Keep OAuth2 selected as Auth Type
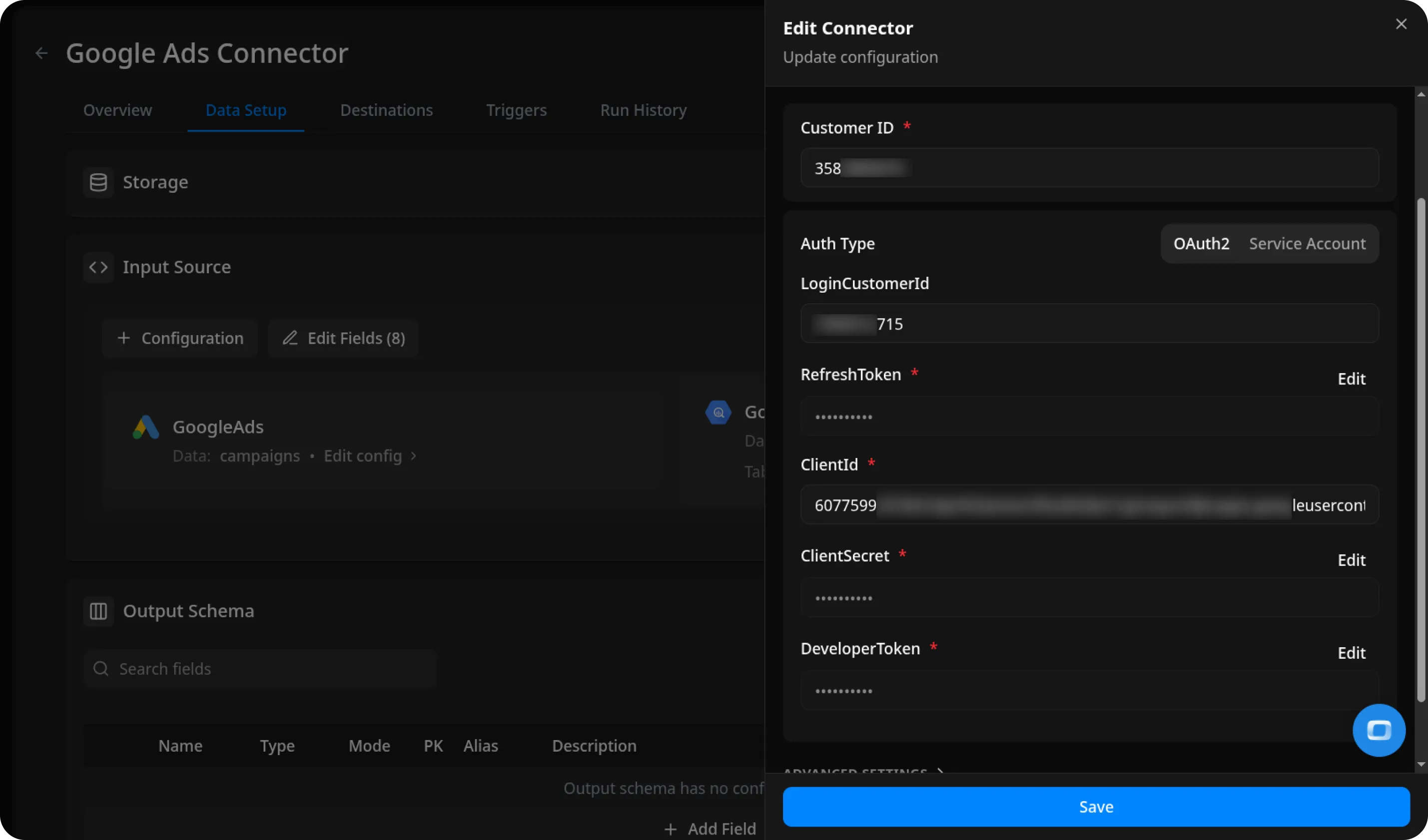This screenshot has height=840, width=1428. [1201, 243]
